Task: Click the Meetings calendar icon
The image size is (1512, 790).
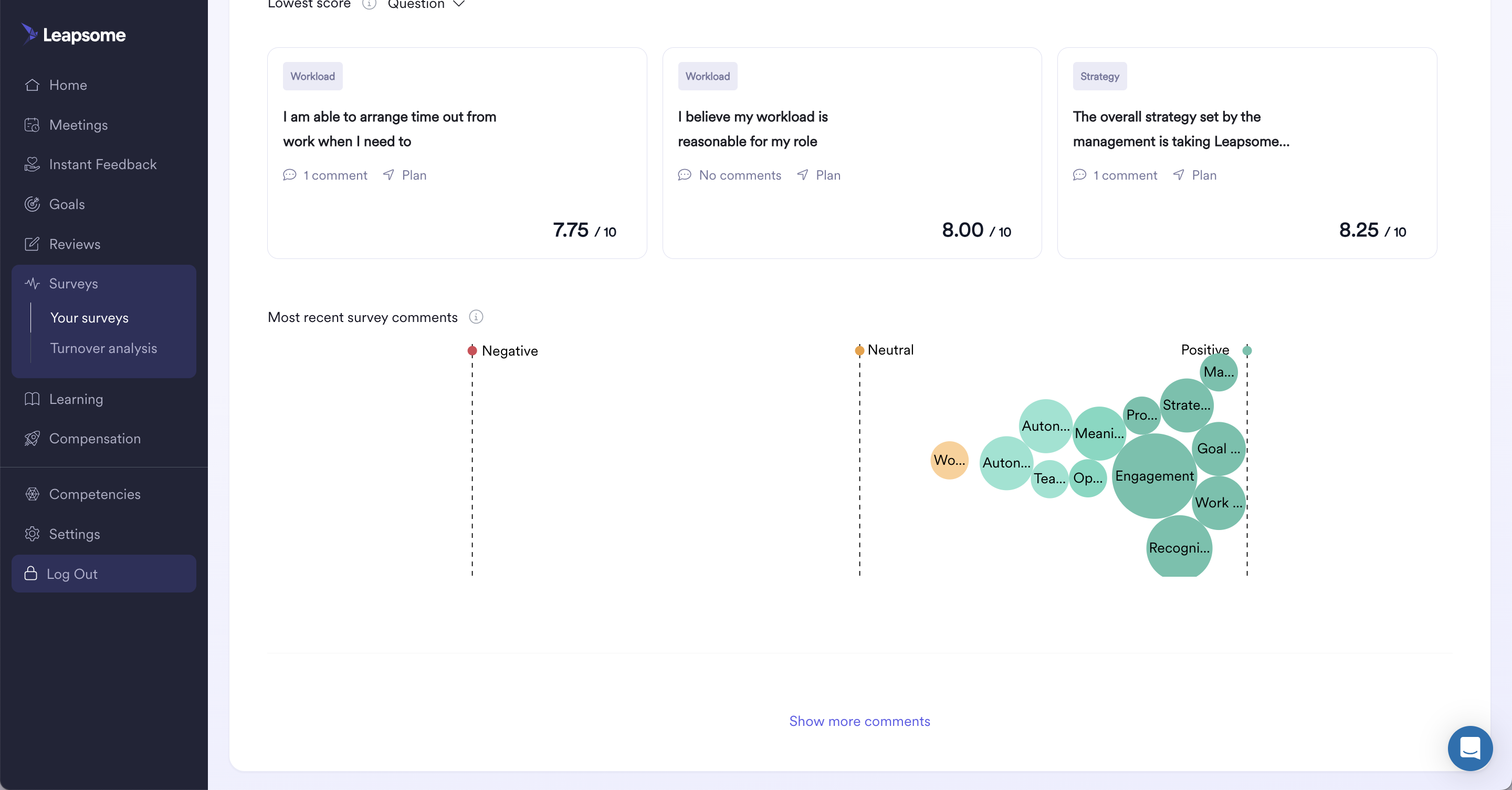Action: [x=32, y=124]
